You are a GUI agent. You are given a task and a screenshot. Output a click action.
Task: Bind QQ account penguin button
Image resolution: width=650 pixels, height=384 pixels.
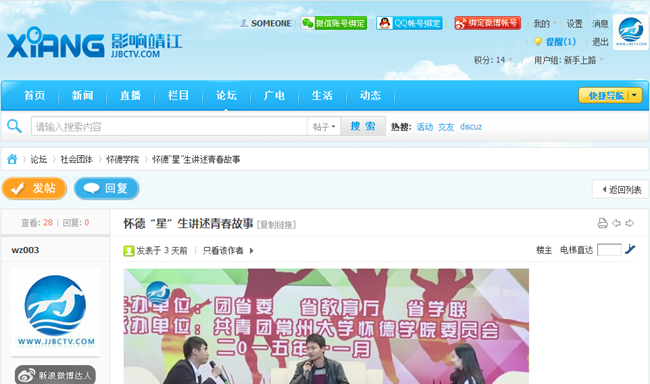[410, 23]
